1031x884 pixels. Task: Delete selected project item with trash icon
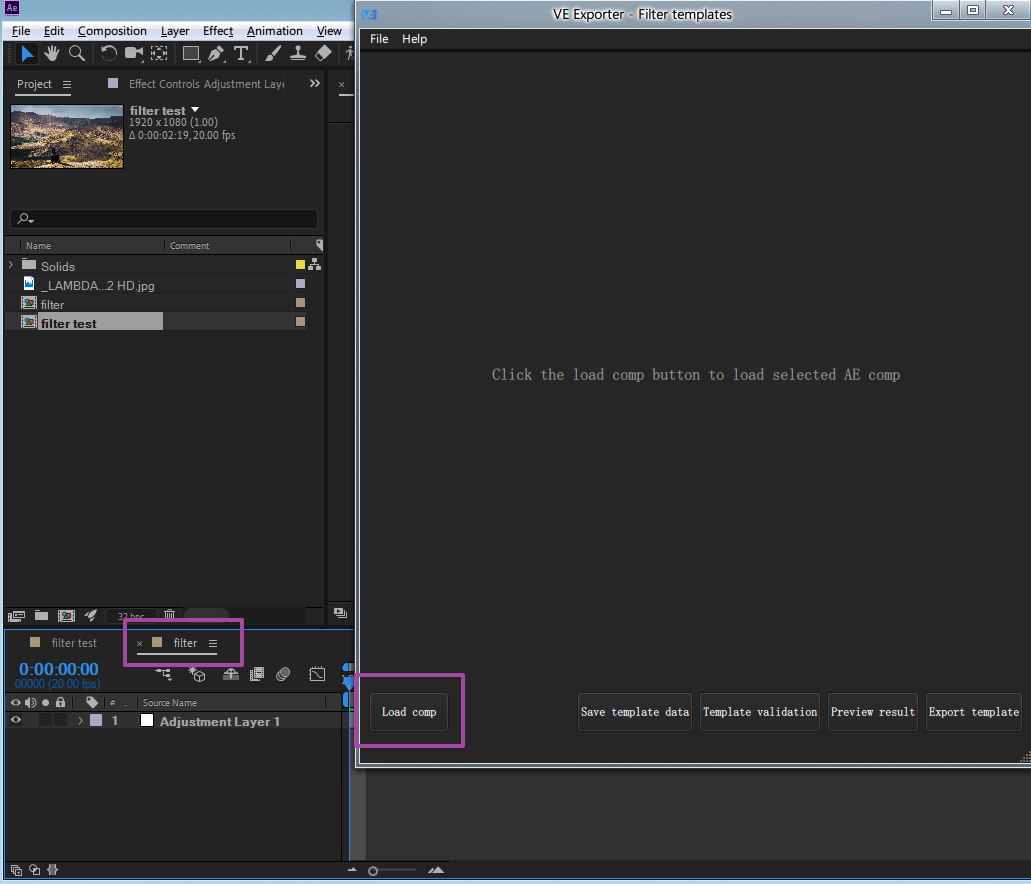[x=170, y=615]
